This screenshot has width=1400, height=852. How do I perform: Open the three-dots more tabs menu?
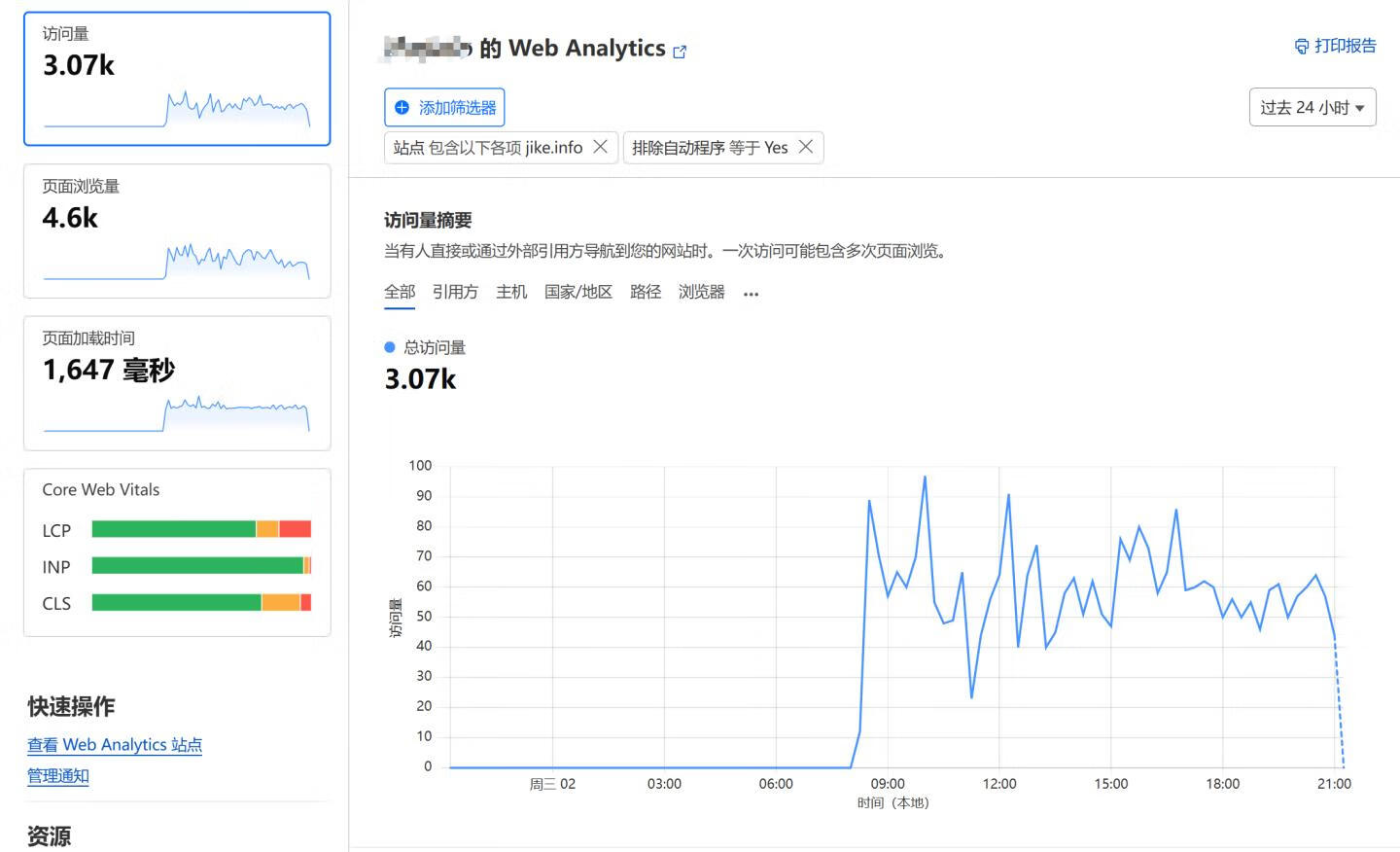(751, 294)
